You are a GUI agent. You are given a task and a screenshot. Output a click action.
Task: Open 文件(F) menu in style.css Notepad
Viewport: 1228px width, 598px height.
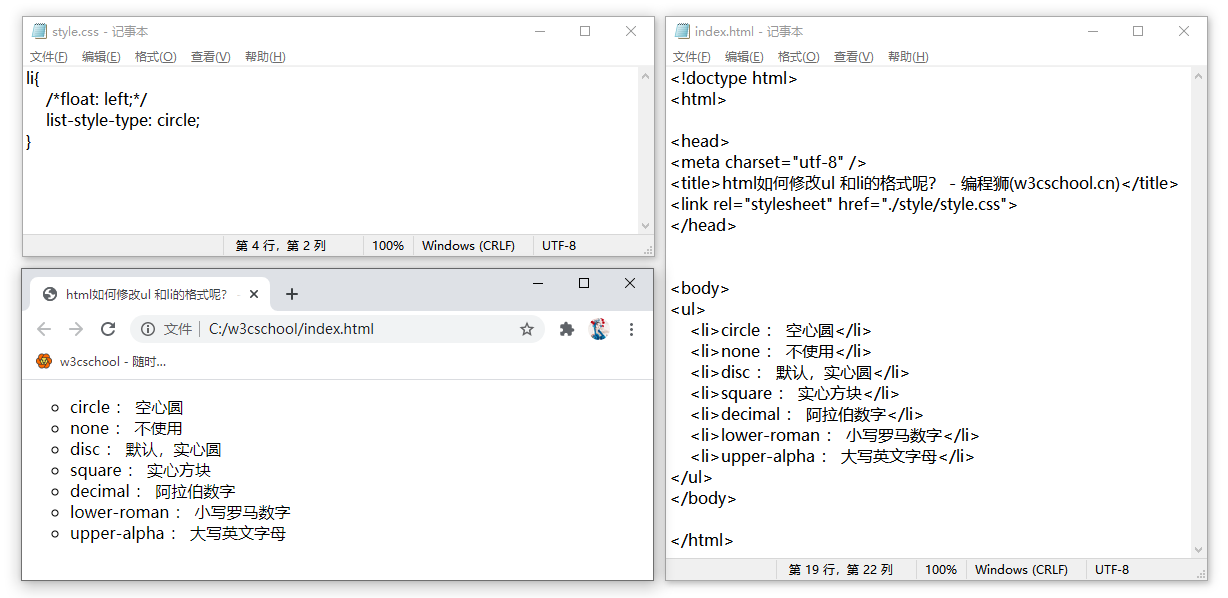pos(49,57)
